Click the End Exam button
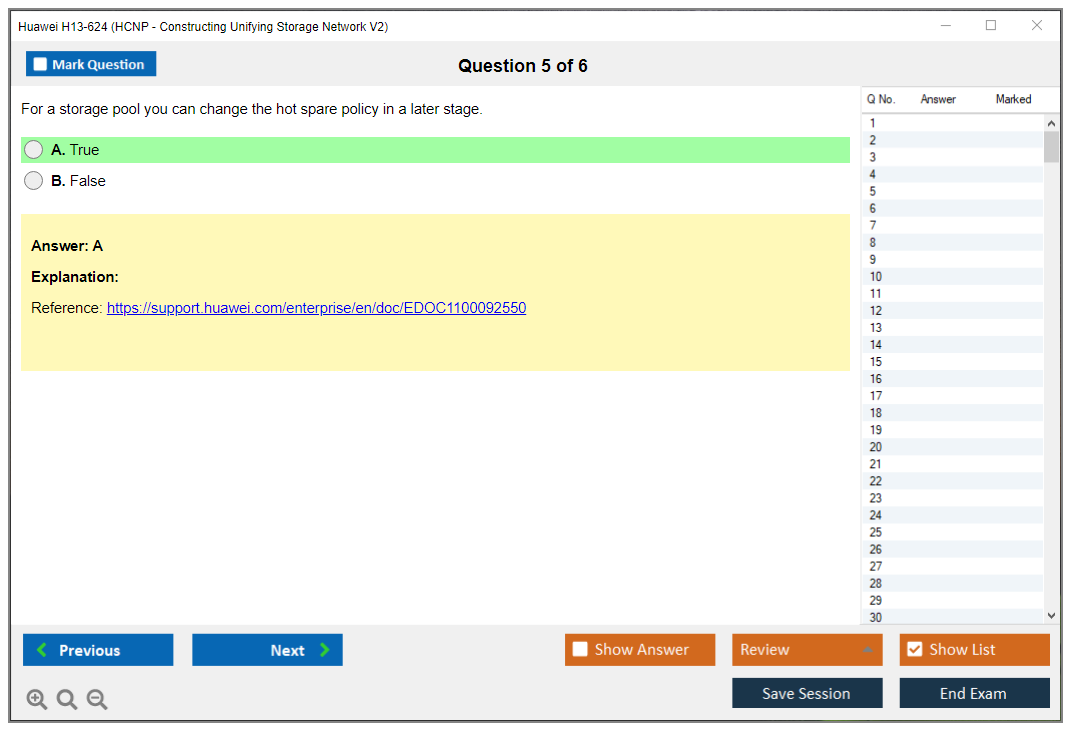Screen dimensions: 1075x735 (x=974, y=693)
